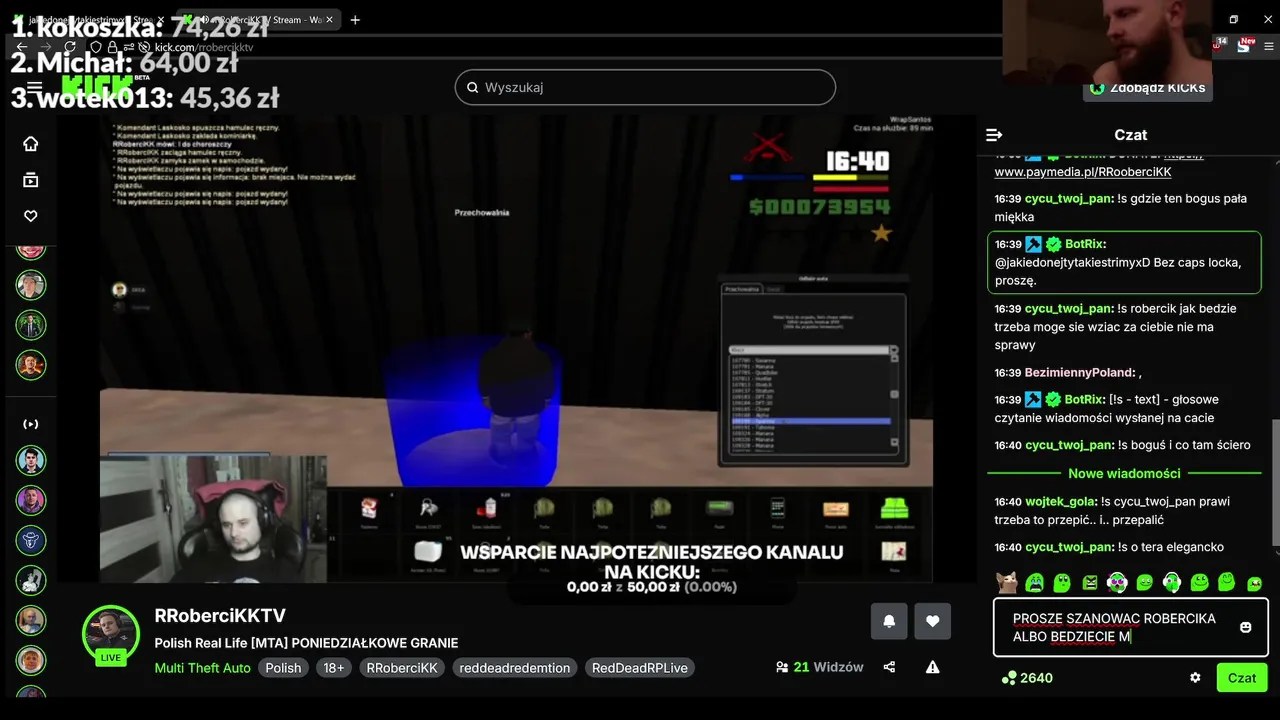1280x720 pixels.
Task: Open the hamburger menu next to Kick logo
Action: pos(36,88)
